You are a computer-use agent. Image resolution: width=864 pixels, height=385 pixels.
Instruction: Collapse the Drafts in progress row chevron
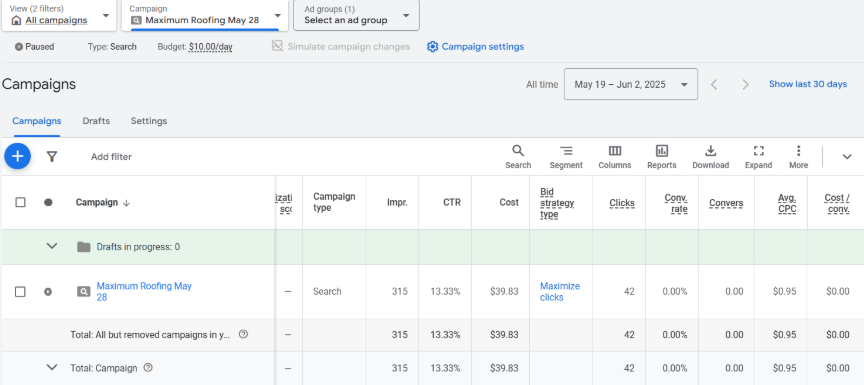[x=52, y=246]
